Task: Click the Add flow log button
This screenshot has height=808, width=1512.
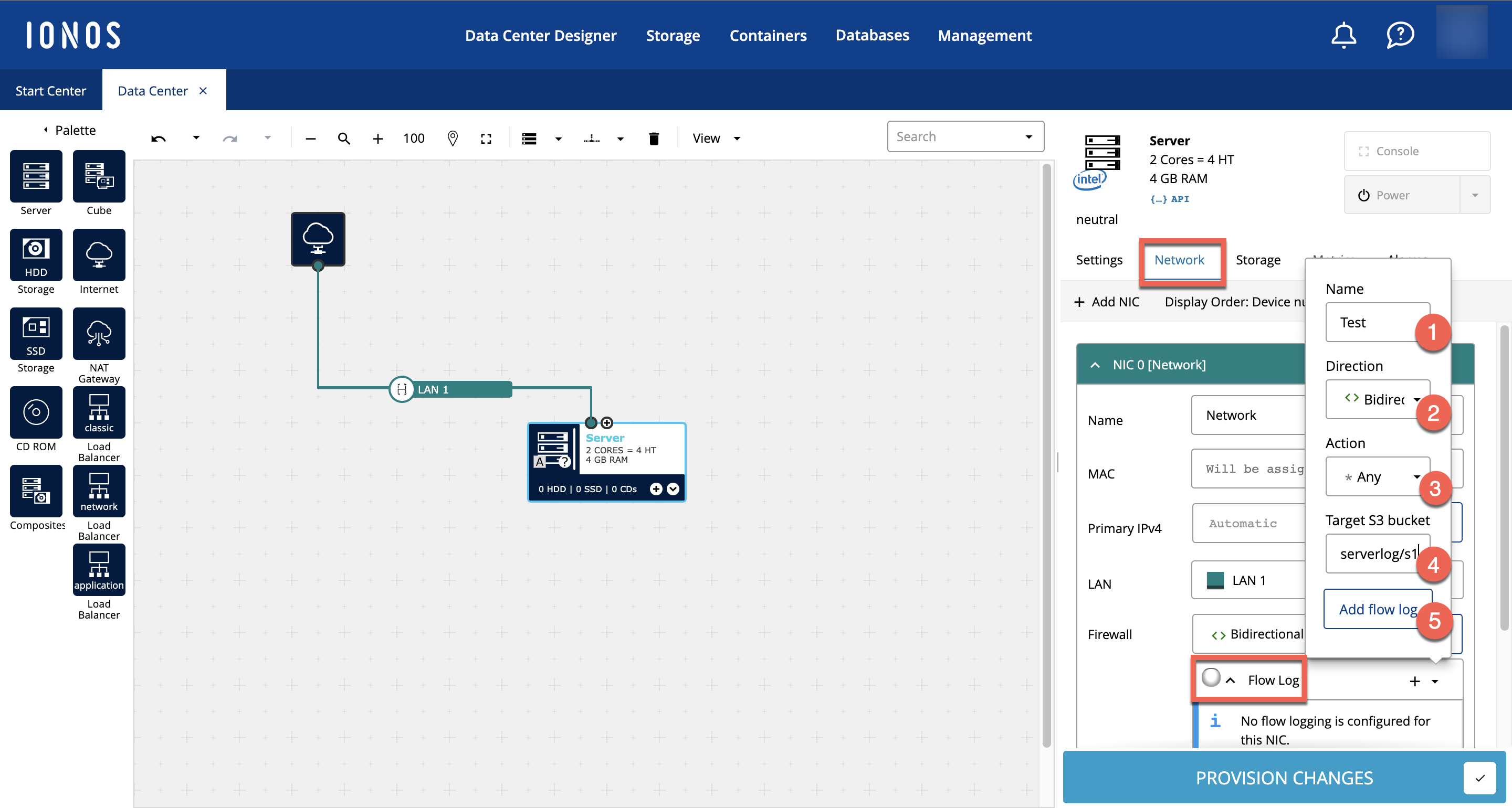Action: pyautogui.click(x=1377, y=609)
